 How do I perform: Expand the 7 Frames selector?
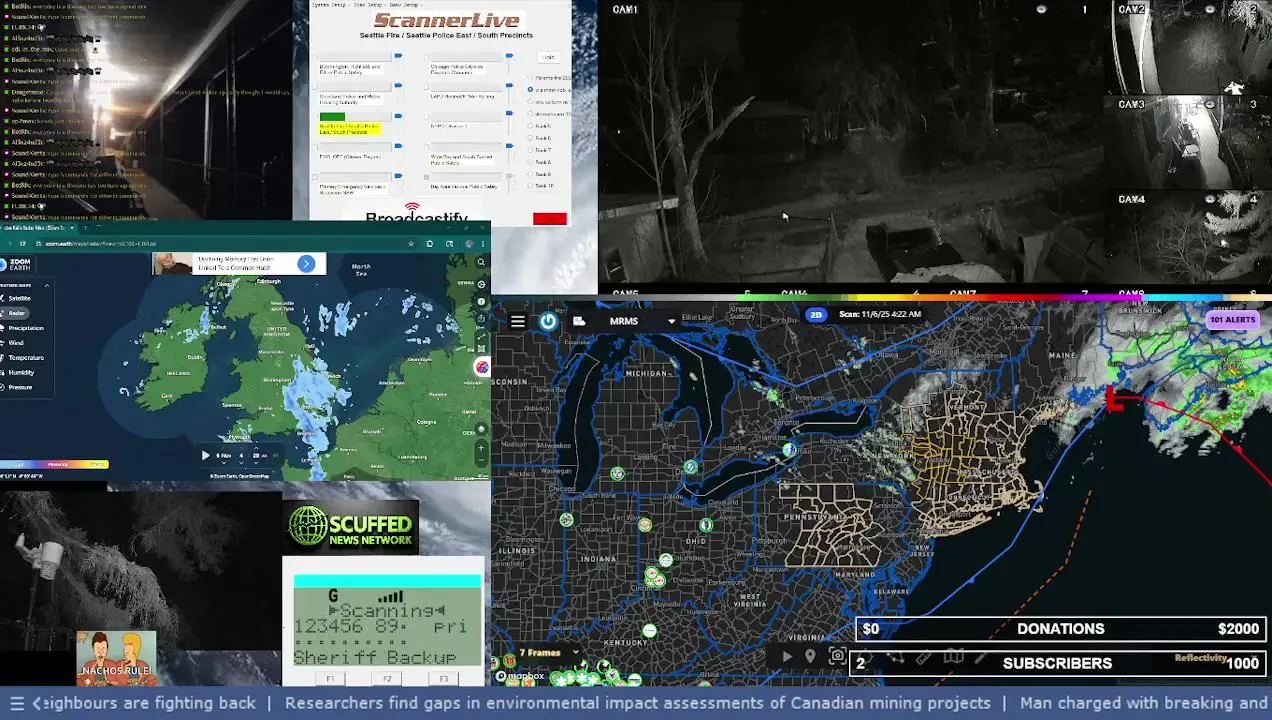click(x=548, y=653)
